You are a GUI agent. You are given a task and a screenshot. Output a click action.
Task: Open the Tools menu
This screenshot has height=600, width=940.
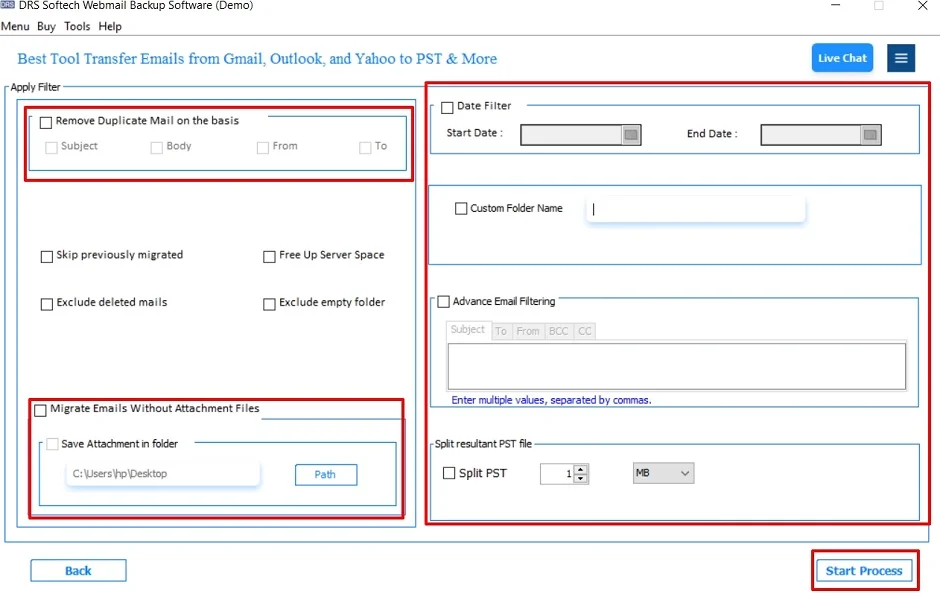77,26
